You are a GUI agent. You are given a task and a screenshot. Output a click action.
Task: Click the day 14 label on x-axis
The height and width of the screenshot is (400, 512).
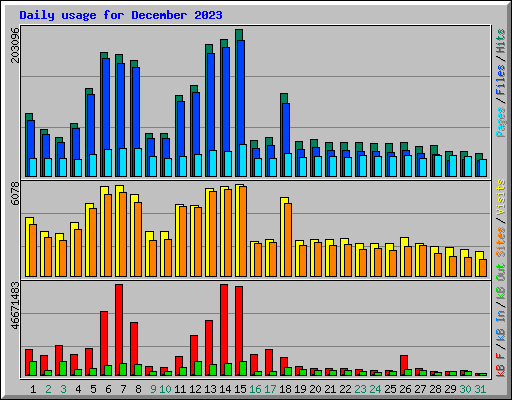[x=225, y=389]
